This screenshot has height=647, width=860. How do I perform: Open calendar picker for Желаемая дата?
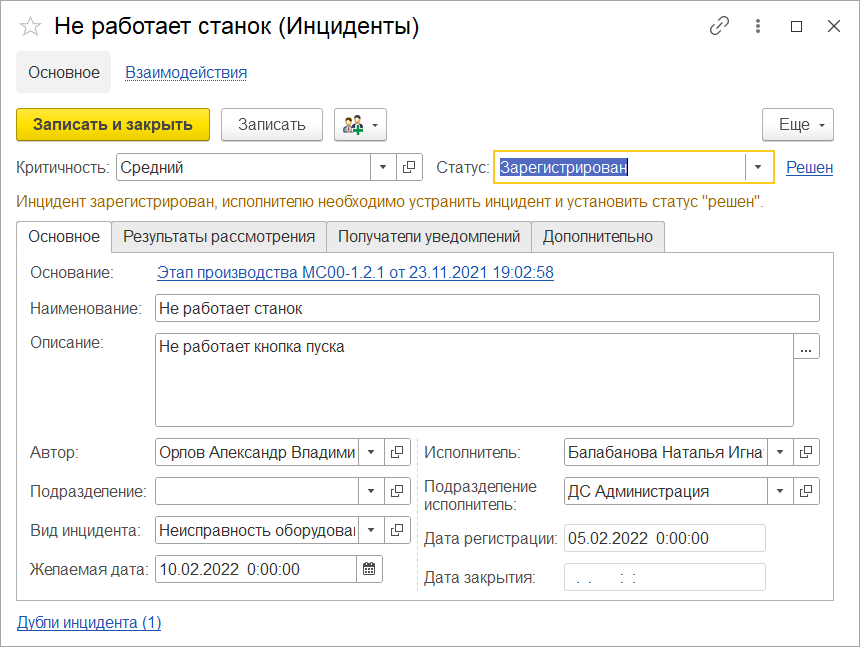coord(369,569)
